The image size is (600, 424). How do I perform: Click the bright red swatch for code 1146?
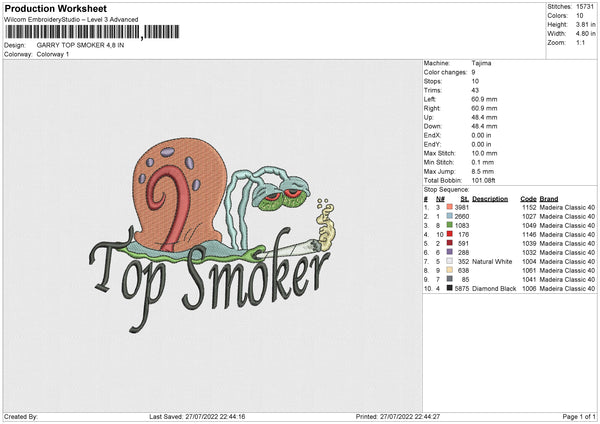point(450,234)
